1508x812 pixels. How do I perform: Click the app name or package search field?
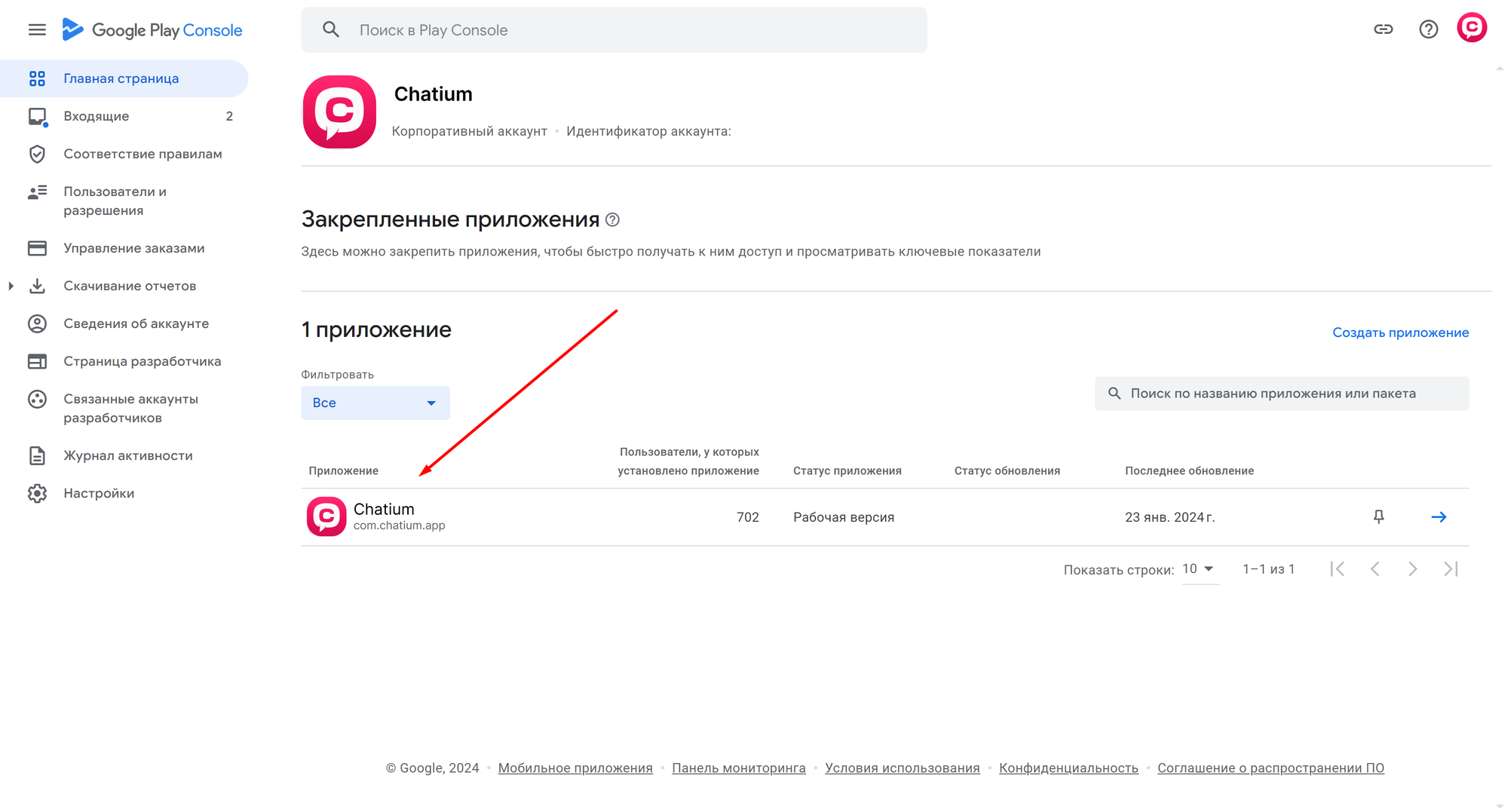[x=1282, y=394]
